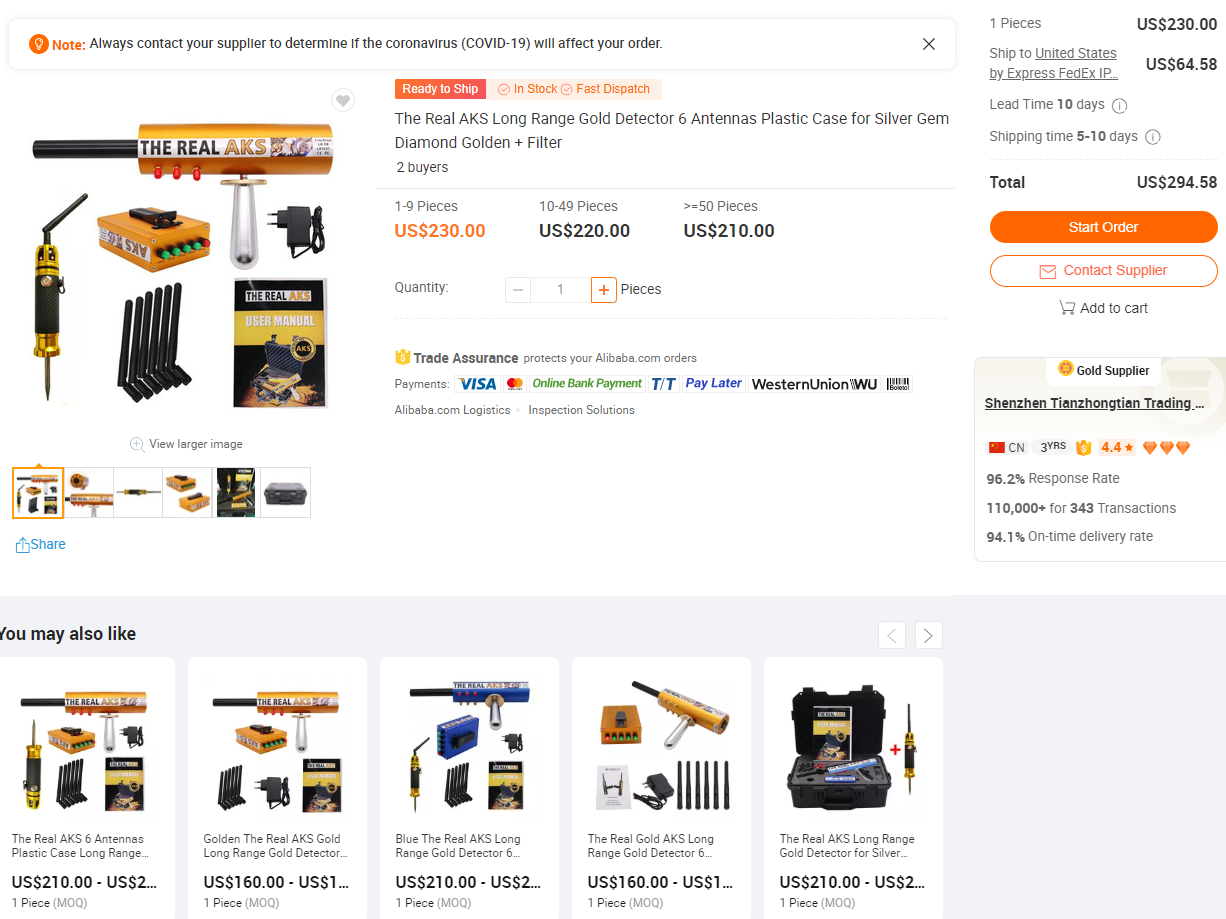The width and height of the screenshot is (1226, 919).
Task: Dismiss the COVID-19 note banner
Action: pyautogui.click(x=929, y=44)
